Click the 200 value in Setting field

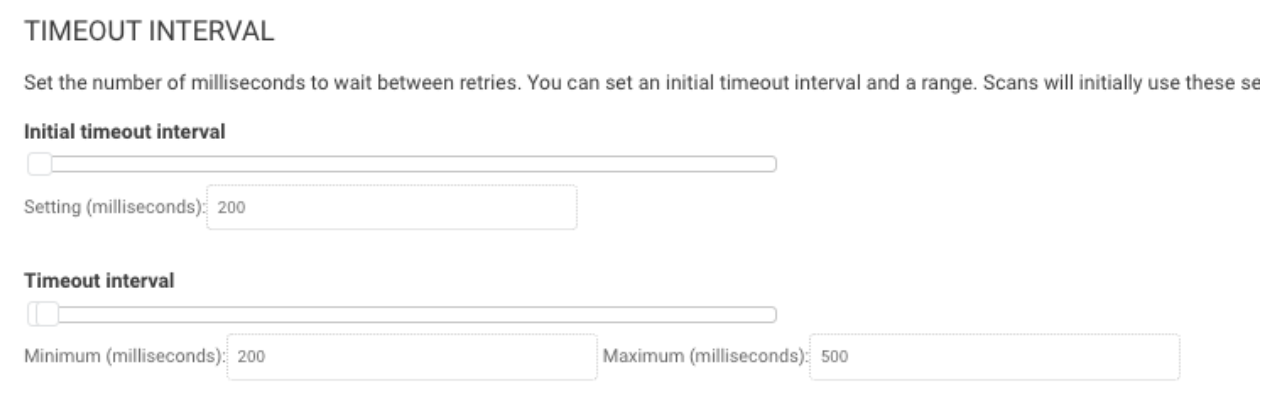pyautogui.click(x=226, y=208)
